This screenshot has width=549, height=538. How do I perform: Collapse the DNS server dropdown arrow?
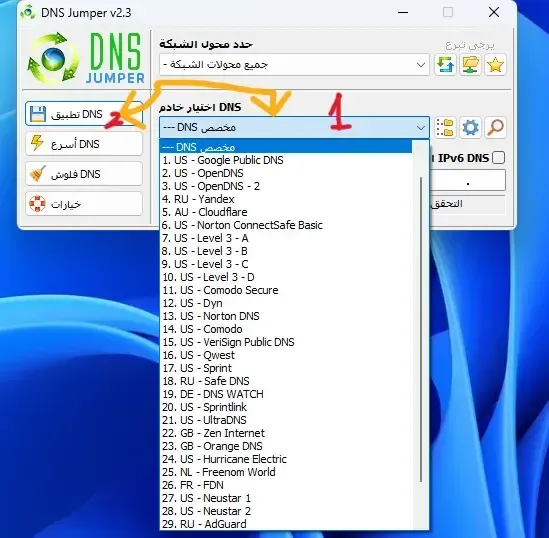tap(421, 128)
